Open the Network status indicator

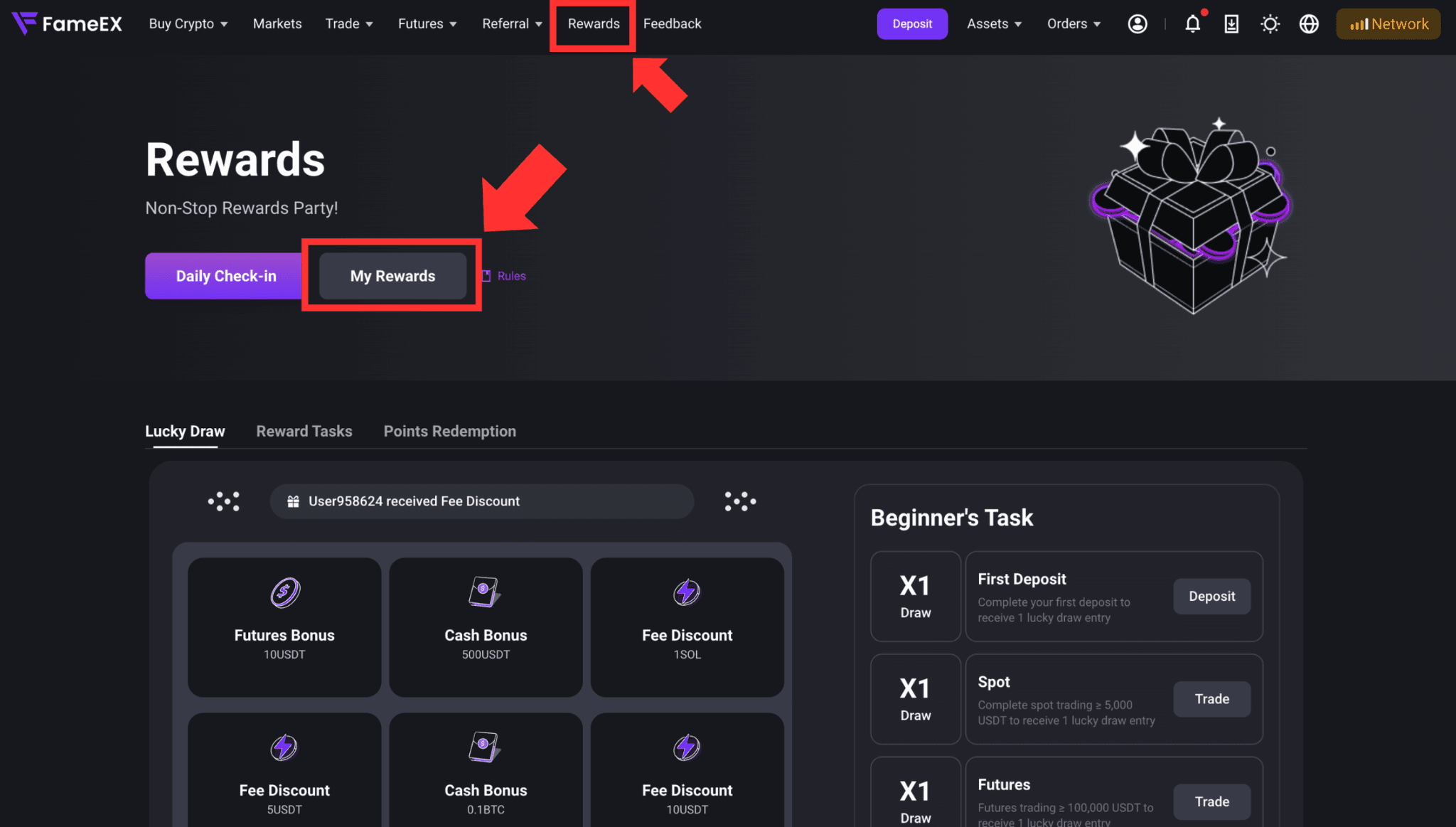point(1388,24)
